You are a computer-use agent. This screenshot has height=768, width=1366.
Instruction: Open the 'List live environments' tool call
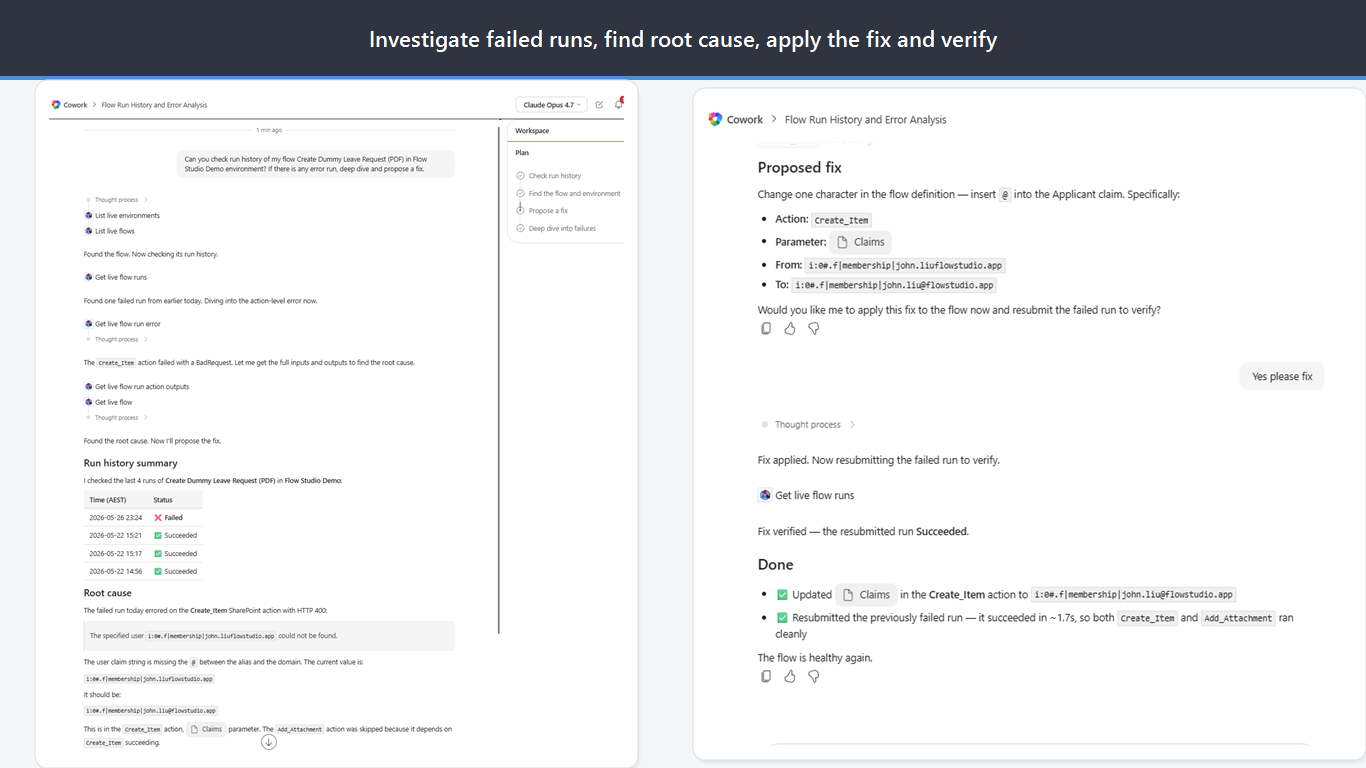pos(122,216)
